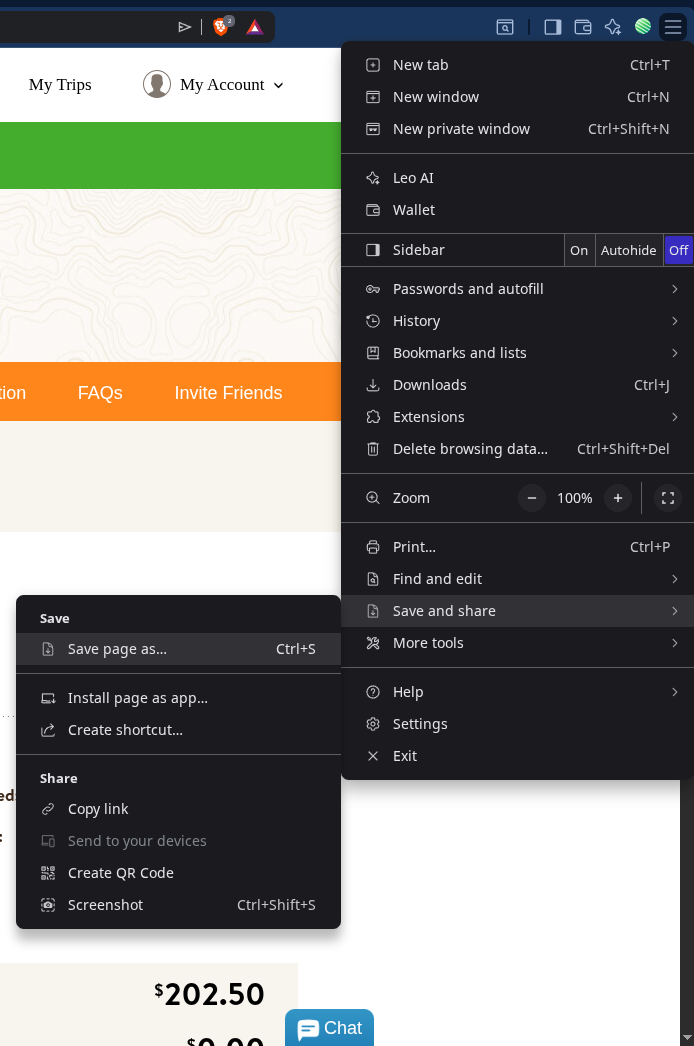694x1046 pixels.
Task: Click the page vertical scrollbar down arrow
Action: coord(686,1038)
